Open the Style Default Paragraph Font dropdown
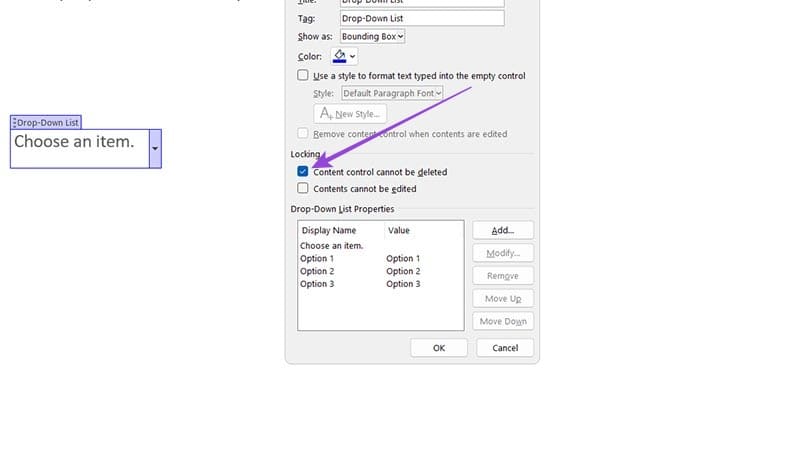This screenshot has height=460, width=800. click(x=392, y=93)
